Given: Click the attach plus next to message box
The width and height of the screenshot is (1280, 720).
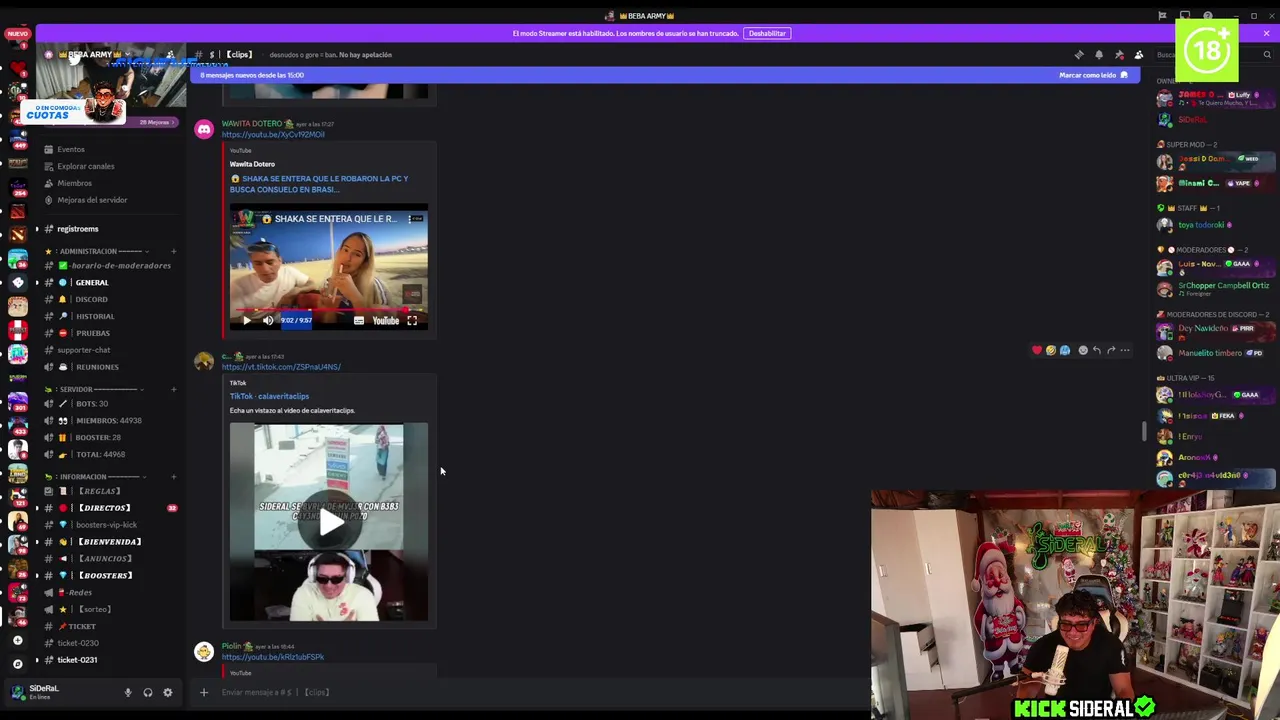Looking at the screenshot, I should click(204, 692).
